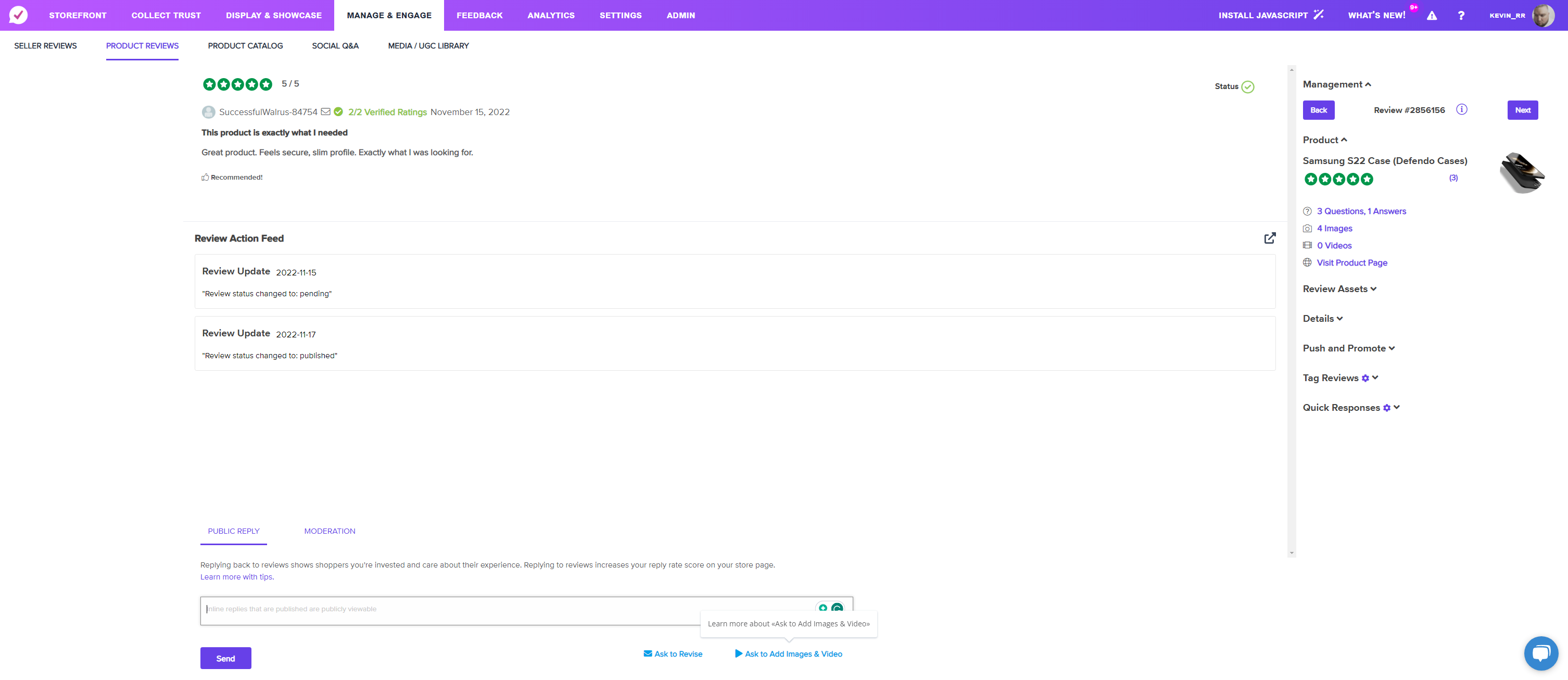This screenshot has width=1568, height=680.
Task: Expand the Quick Responses section
Action: [x=1396, y=407]
